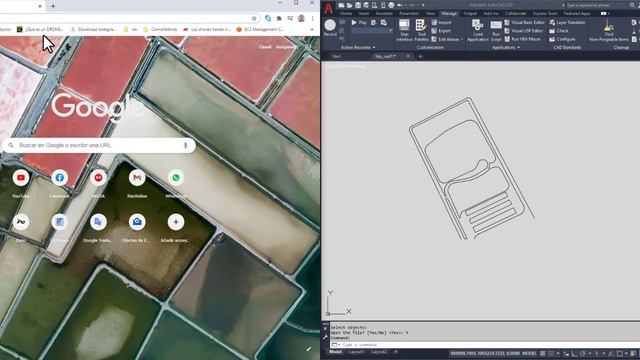Open the Google Traductor shortcut
640x360 pixels.
coord(98,228)
